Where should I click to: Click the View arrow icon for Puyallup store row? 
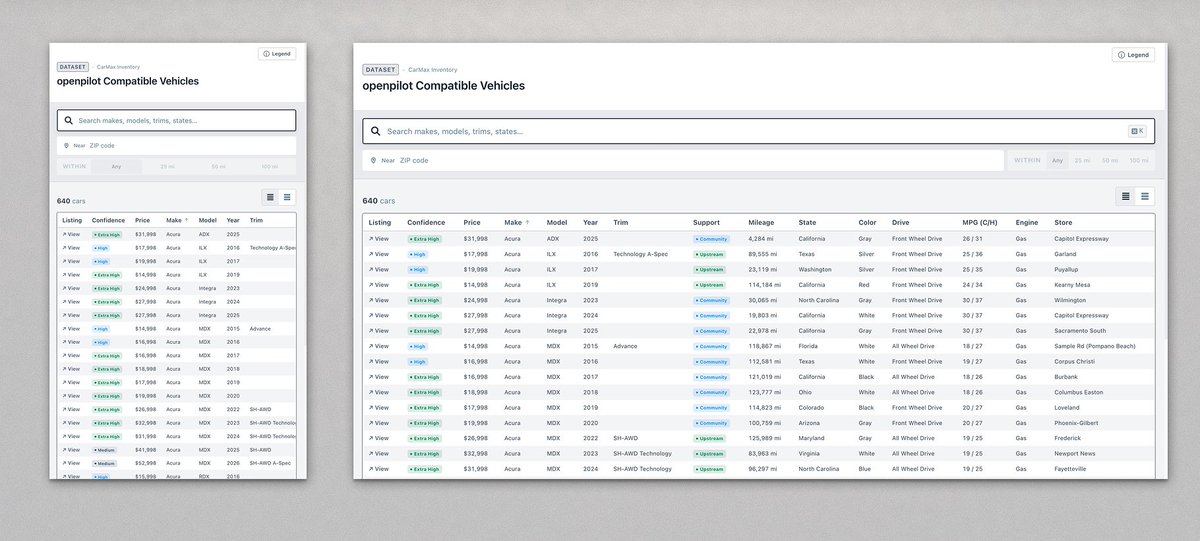point(371,269)
